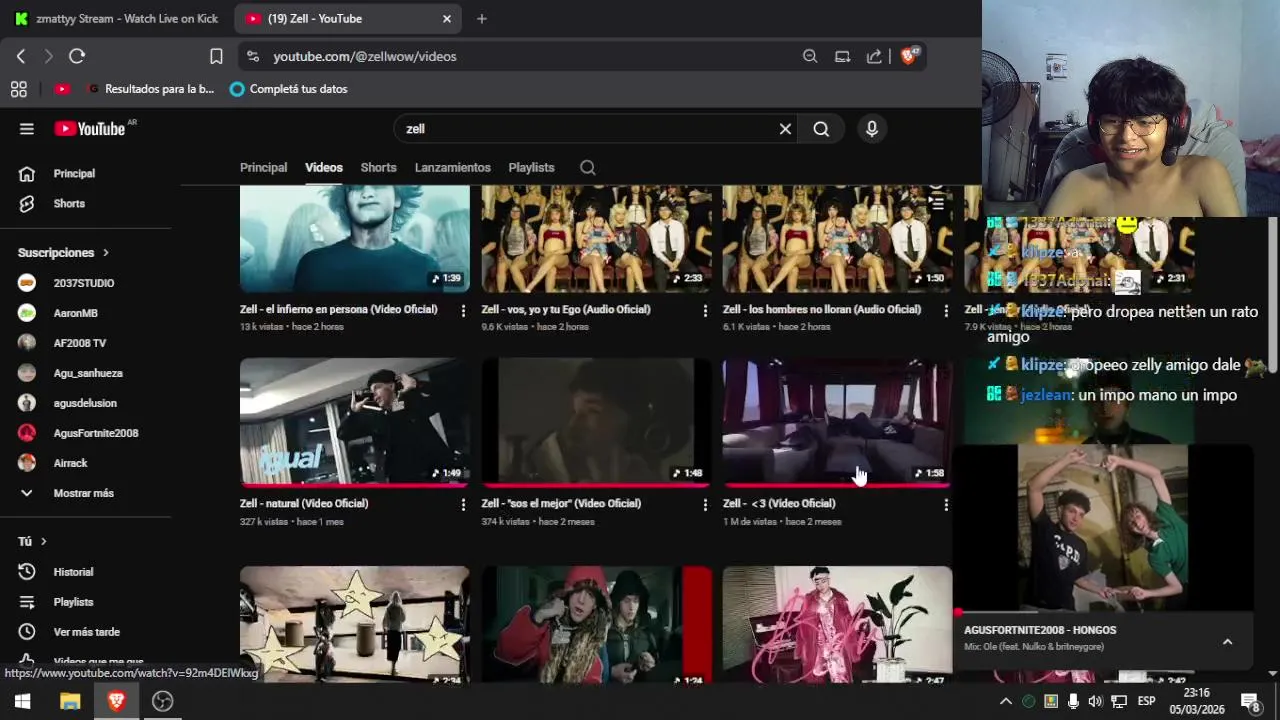The width and height of the screenshot is (1280, 720).
Task: Expand 'Mostrar más' subscriptions
Action: pyautogui.click(x=85, y=493)
